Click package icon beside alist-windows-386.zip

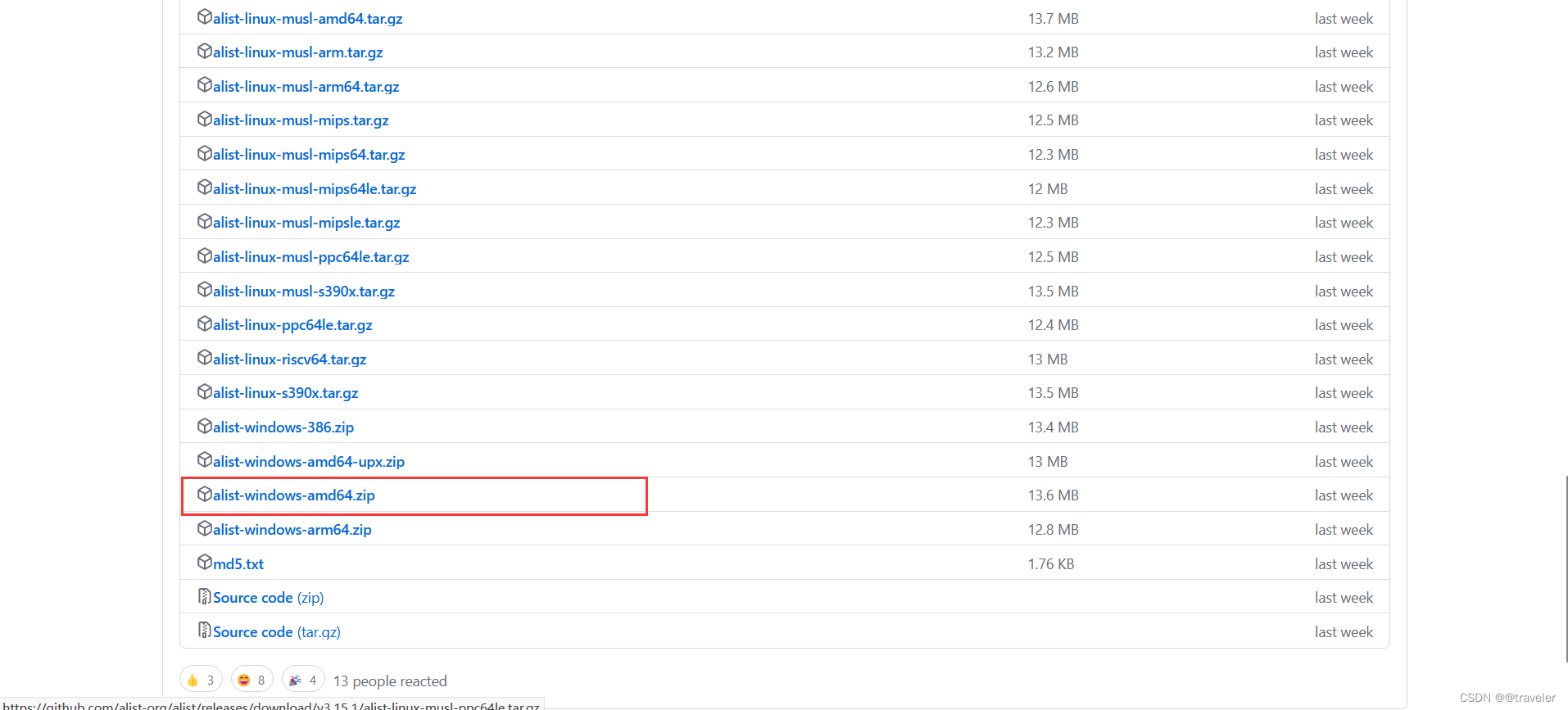(x=205, y=426)
